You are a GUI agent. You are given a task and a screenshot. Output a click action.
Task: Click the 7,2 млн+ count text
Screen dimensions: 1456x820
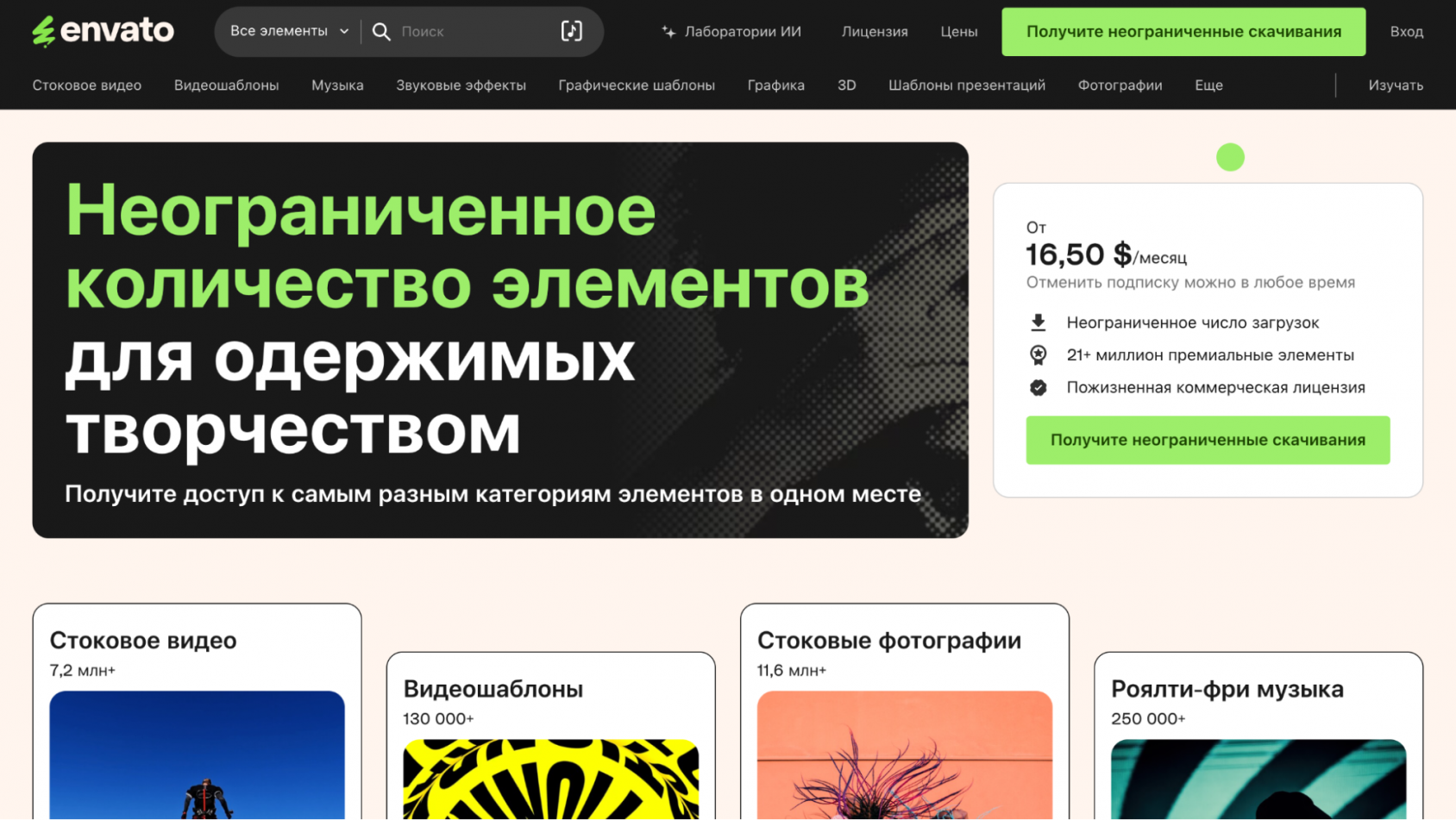point(83,671)
